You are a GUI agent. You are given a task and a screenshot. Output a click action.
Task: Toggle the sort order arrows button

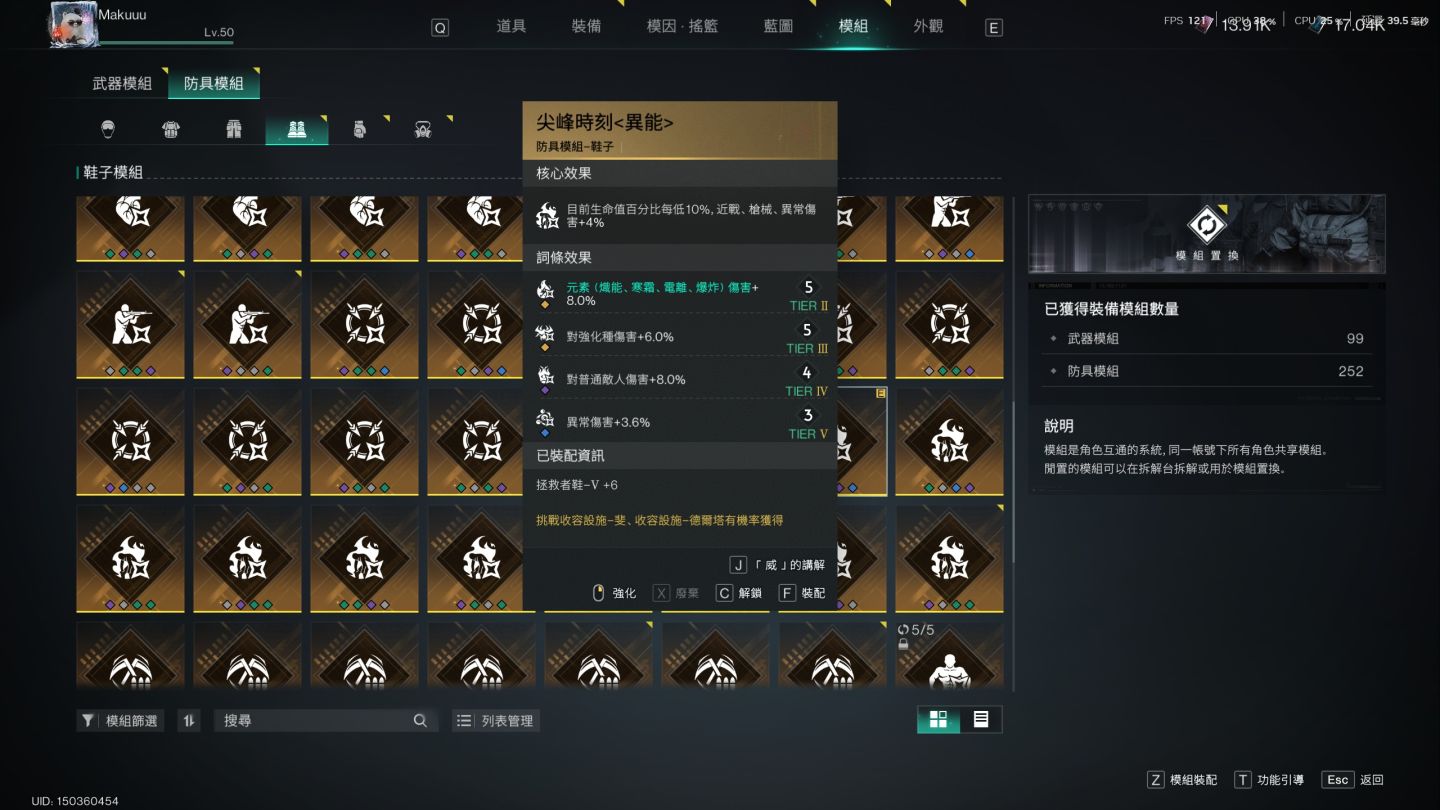pyautogui.click(x=189, y=720)
